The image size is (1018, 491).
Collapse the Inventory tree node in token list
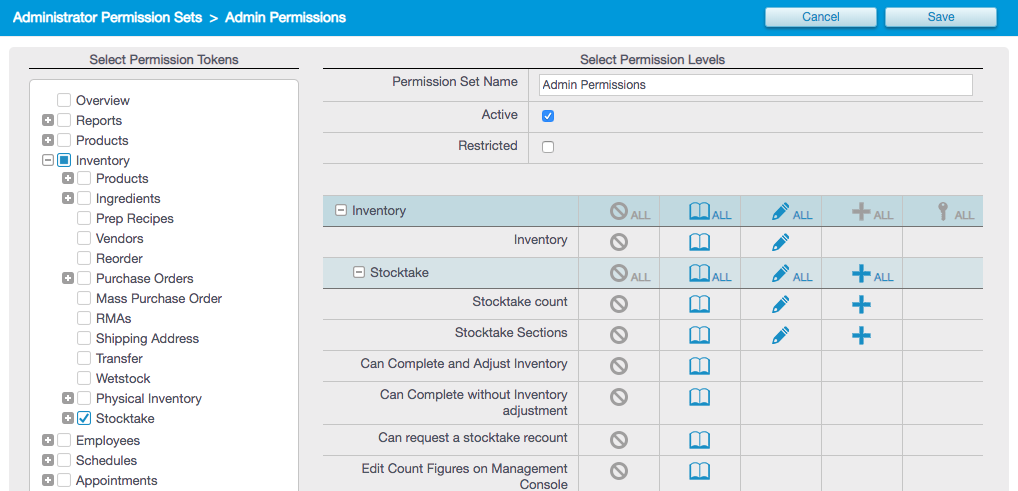[x=47, y=160]
